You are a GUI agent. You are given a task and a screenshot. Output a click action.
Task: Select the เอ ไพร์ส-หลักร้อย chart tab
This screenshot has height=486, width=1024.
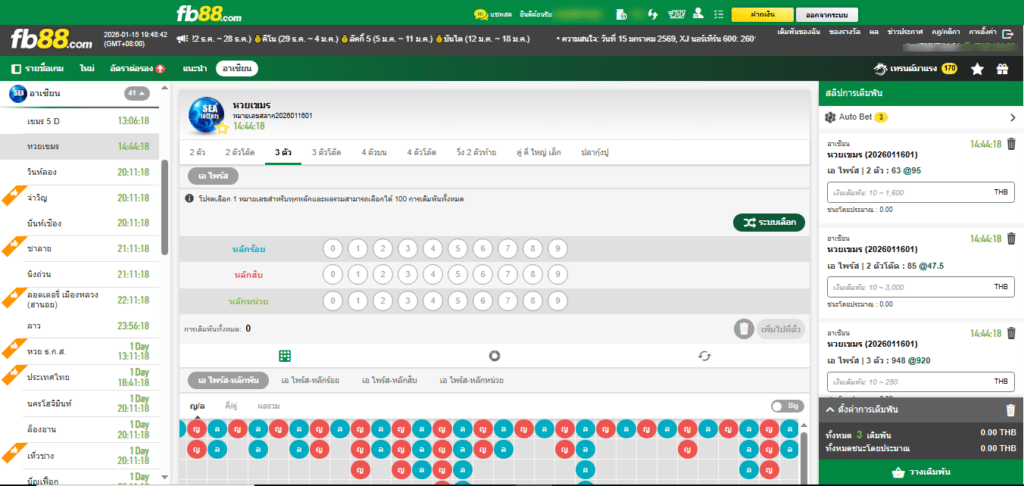(310, 380)
